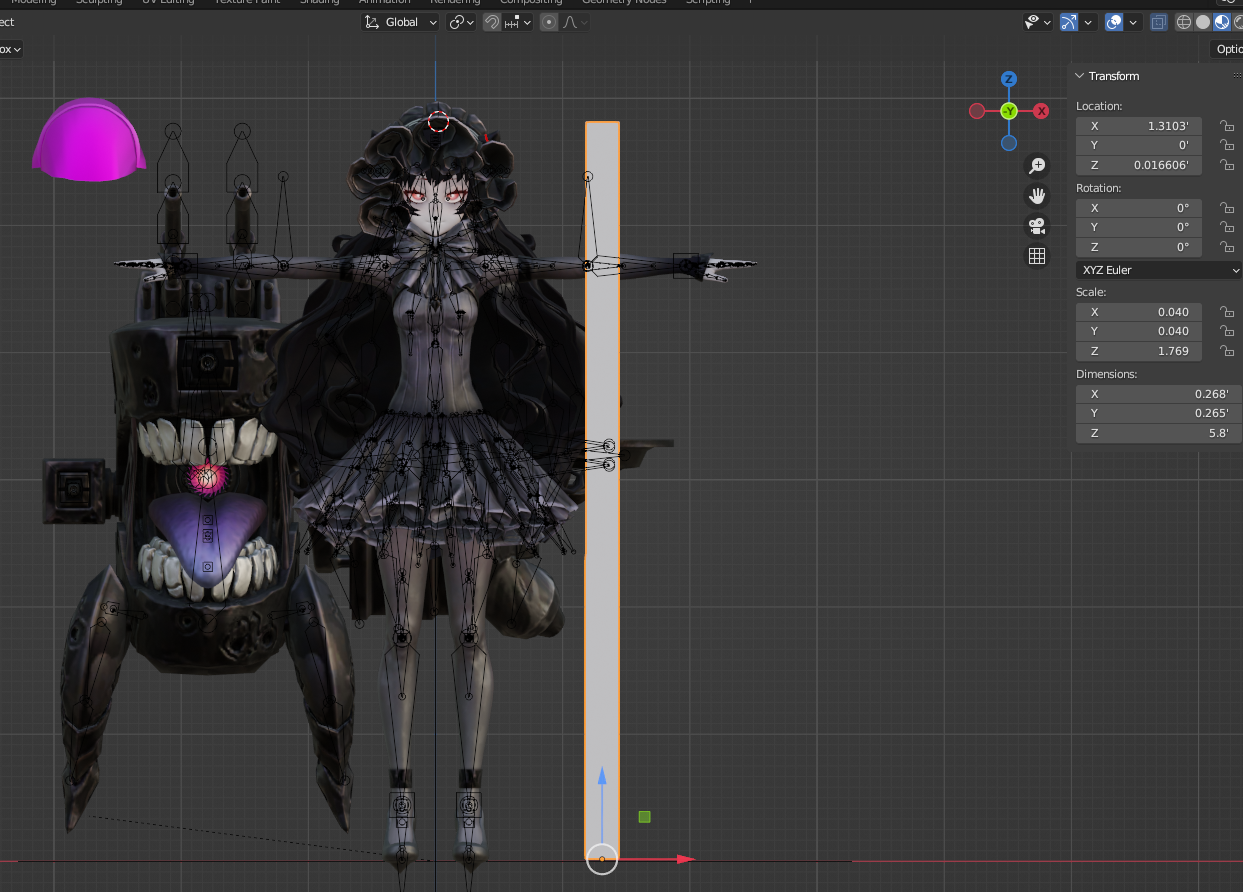Toggle camera view with the camera icon
This screenshot has height=892, width=1243.
1037,226
